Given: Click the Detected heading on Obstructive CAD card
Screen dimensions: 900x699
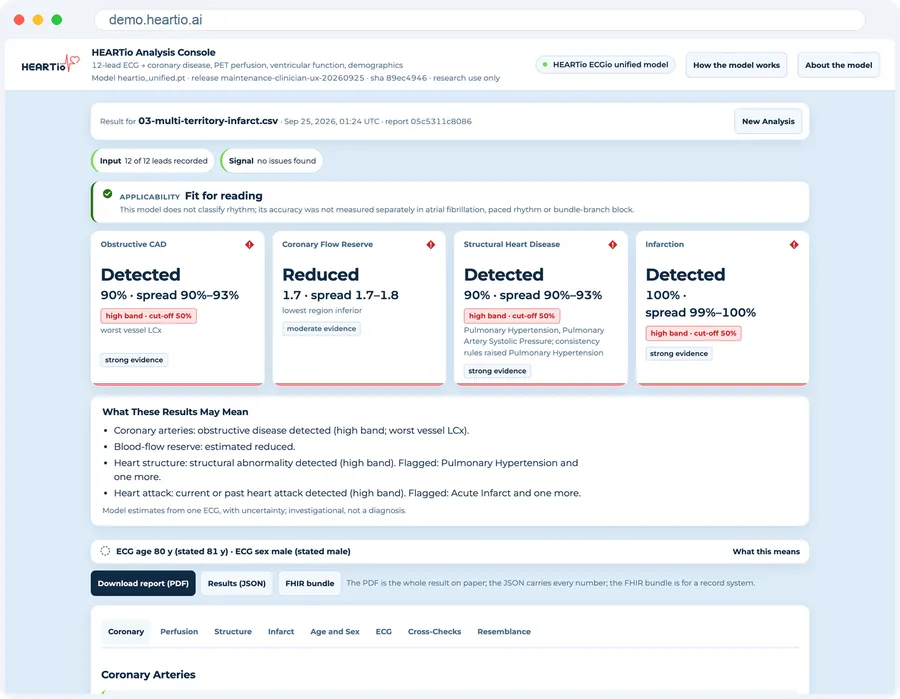Looking at the screenshot, I should [141, 274].
